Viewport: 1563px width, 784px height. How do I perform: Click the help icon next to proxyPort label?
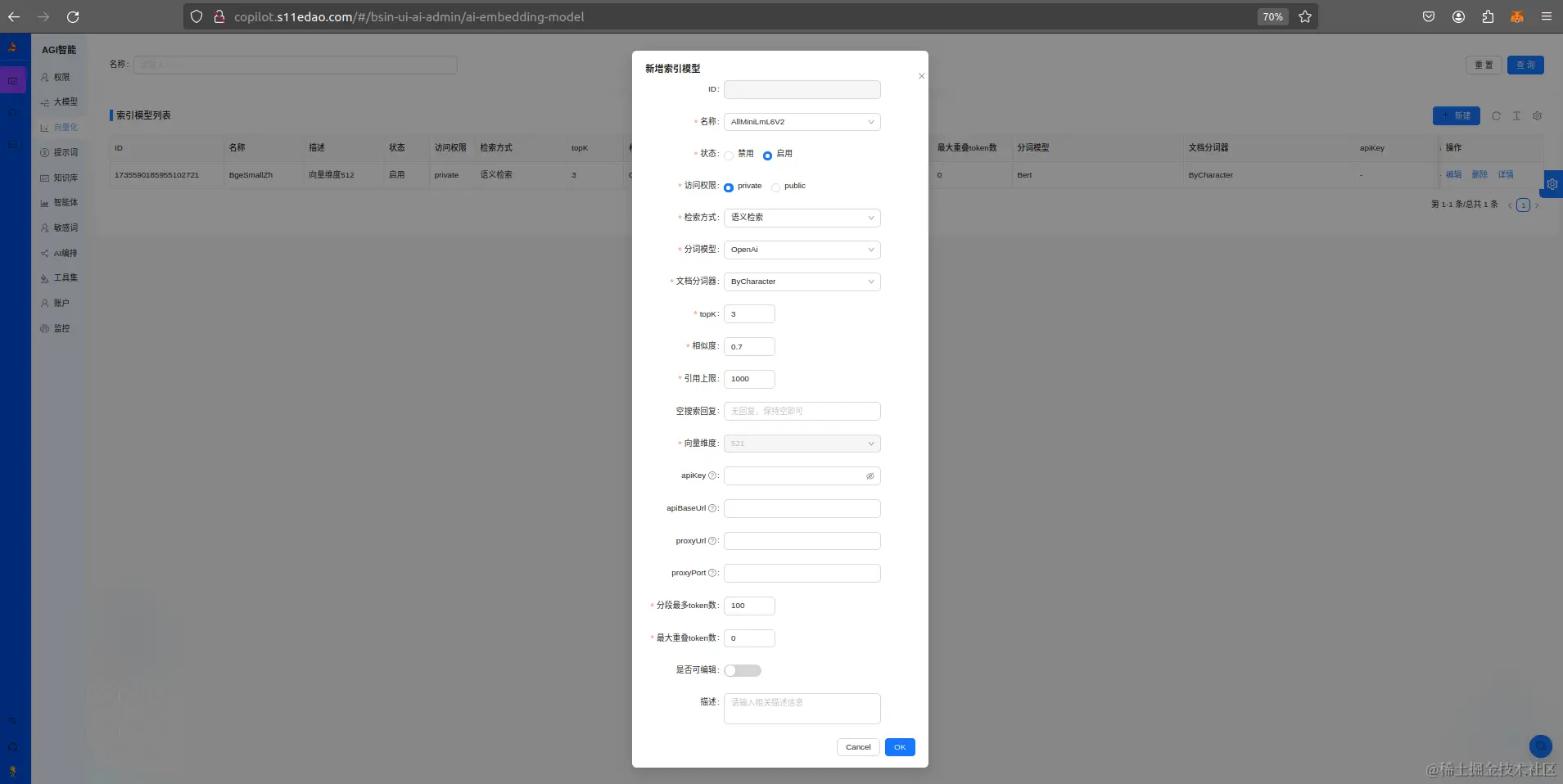[x=712, y=573]
